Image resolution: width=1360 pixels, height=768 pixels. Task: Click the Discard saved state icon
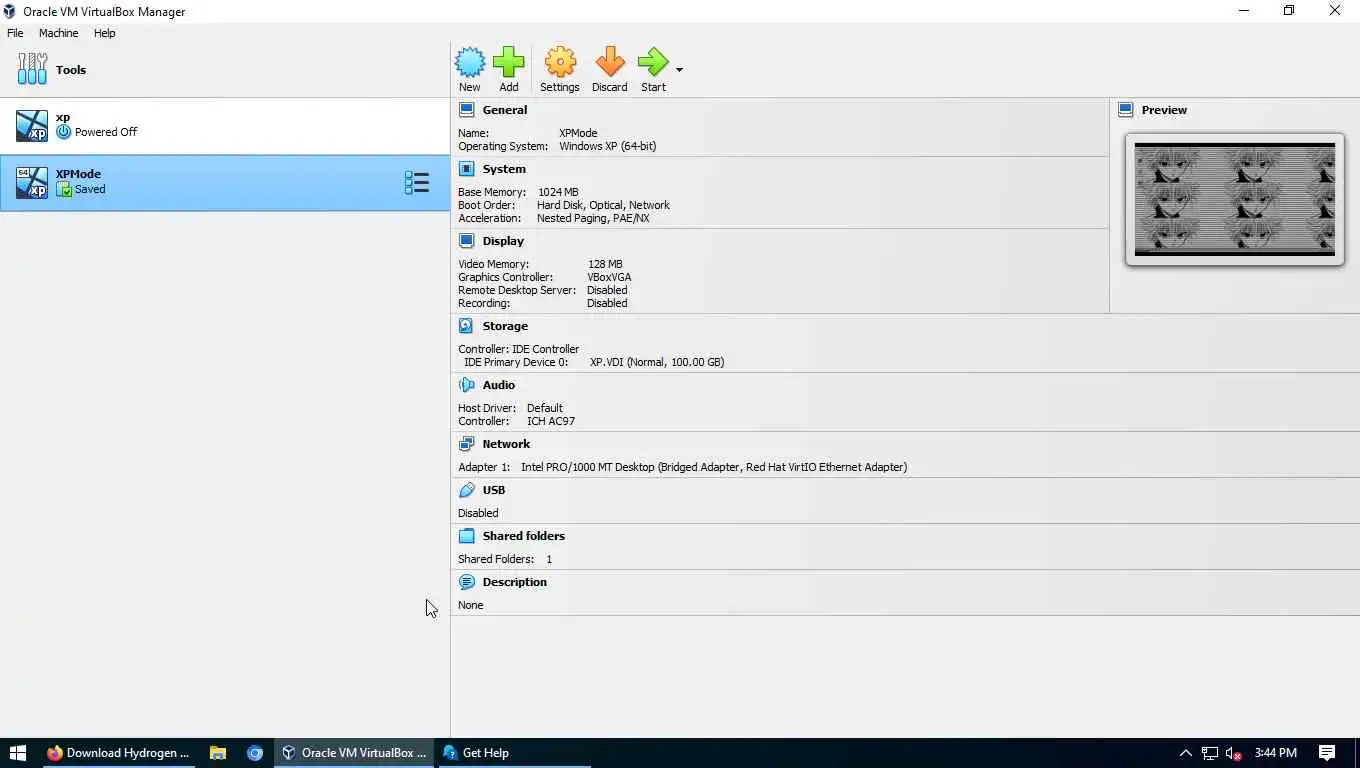click(x=610, y=62)
